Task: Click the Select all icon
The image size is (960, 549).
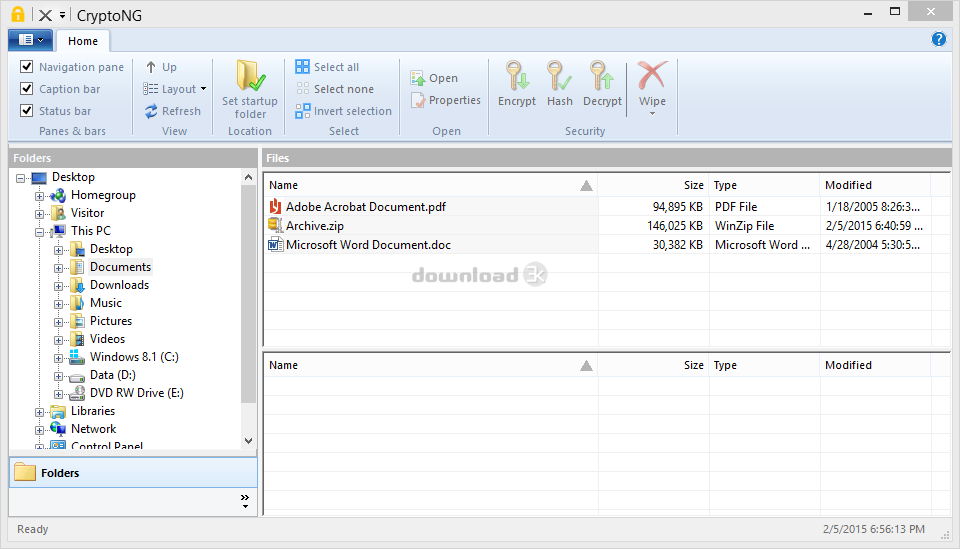Action: pyautogui.click(x=302, y=67)
